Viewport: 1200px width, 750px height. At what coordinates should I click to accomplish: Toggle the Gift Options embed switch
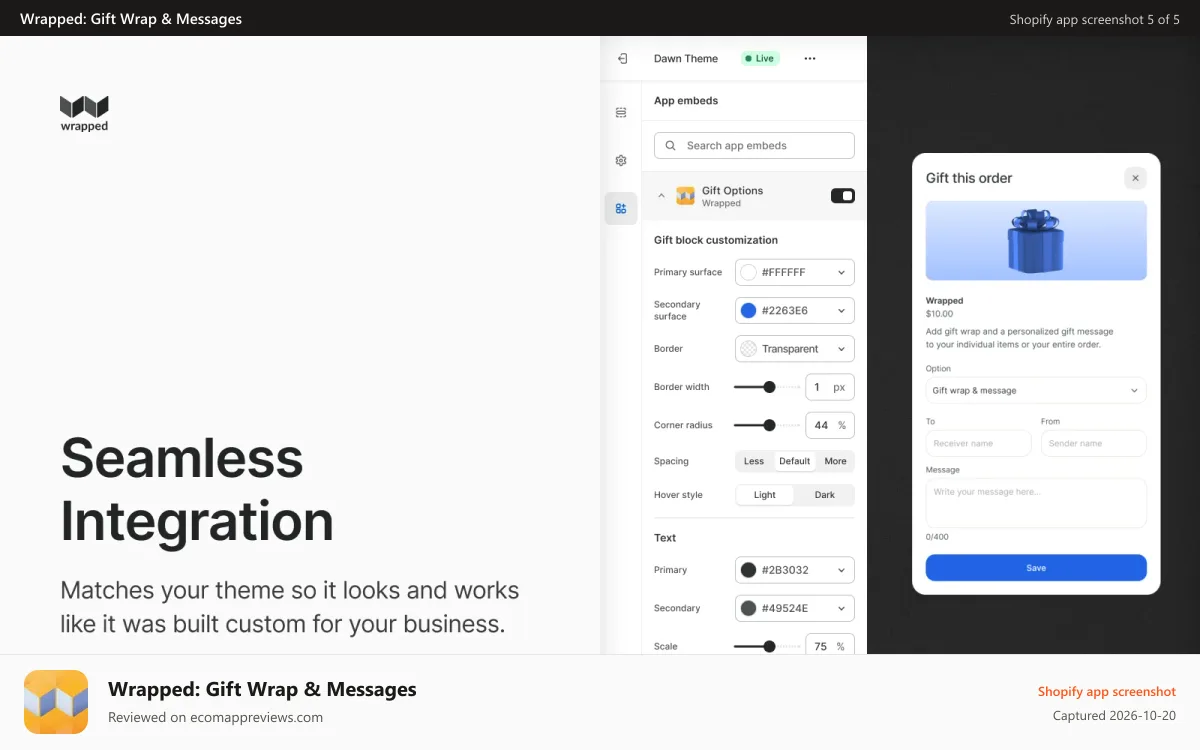[843, 196]
